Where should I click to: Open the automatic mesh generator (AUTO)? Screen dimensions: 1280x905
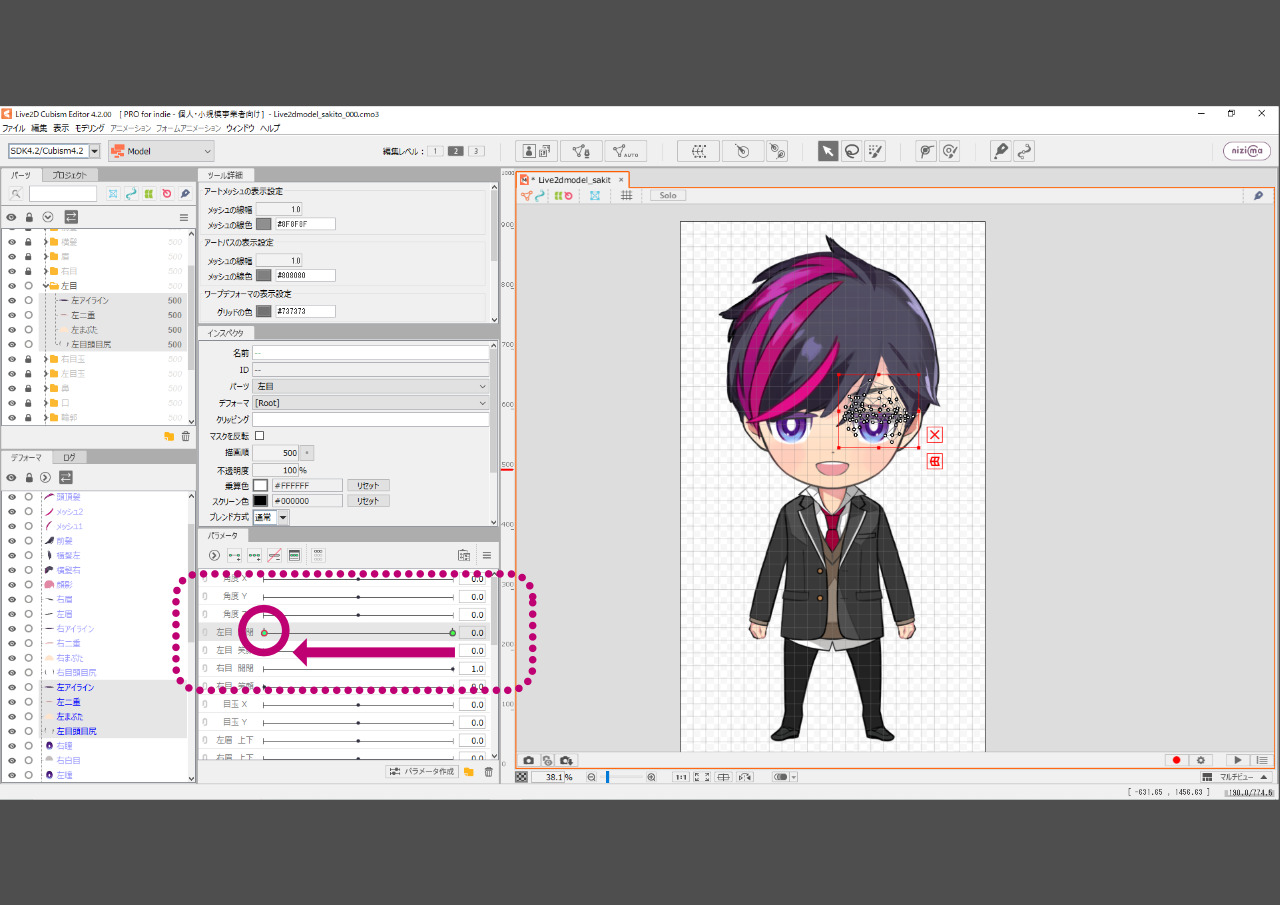click(x=626, y=151)
